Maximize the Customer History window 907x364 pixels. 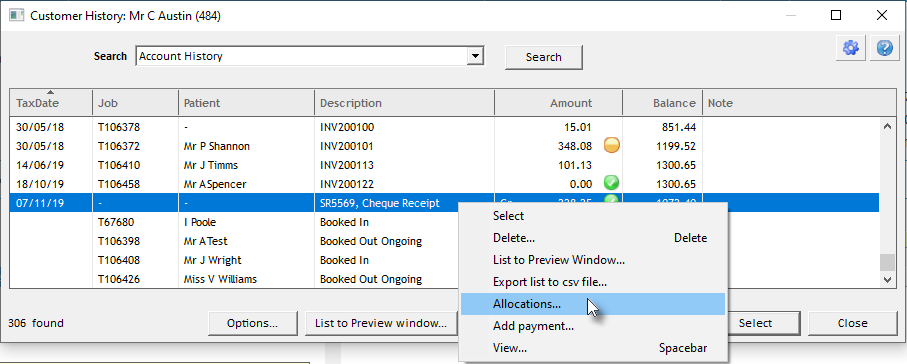point(836,16)
